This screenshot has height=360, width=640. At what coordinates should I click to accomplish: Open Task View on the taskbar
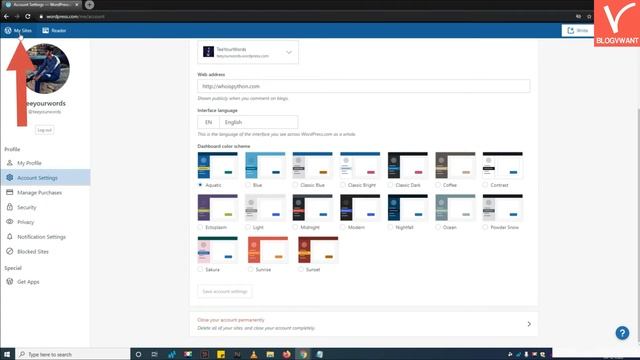point(155,354)
